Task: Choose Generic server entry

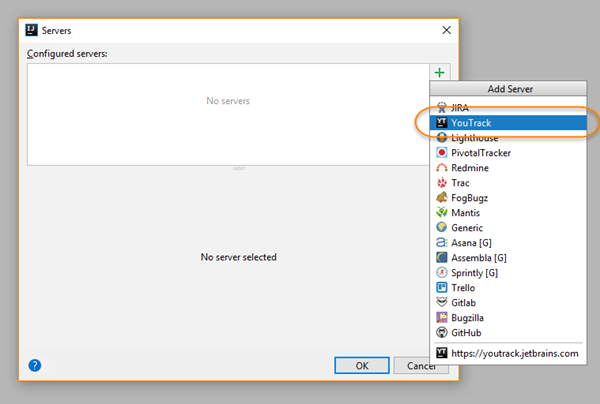Action: coord(508,228)
